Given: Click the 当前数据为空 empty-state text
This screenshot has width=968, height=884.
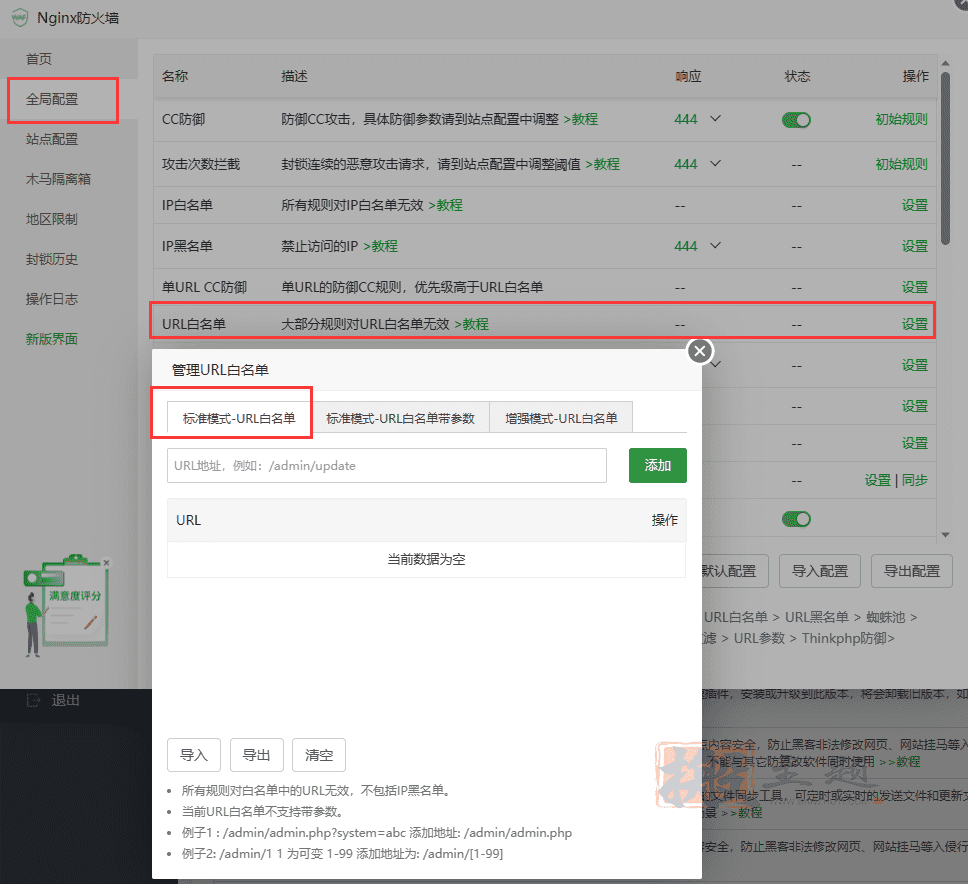Looking at the screenshot, I should 427,559.
